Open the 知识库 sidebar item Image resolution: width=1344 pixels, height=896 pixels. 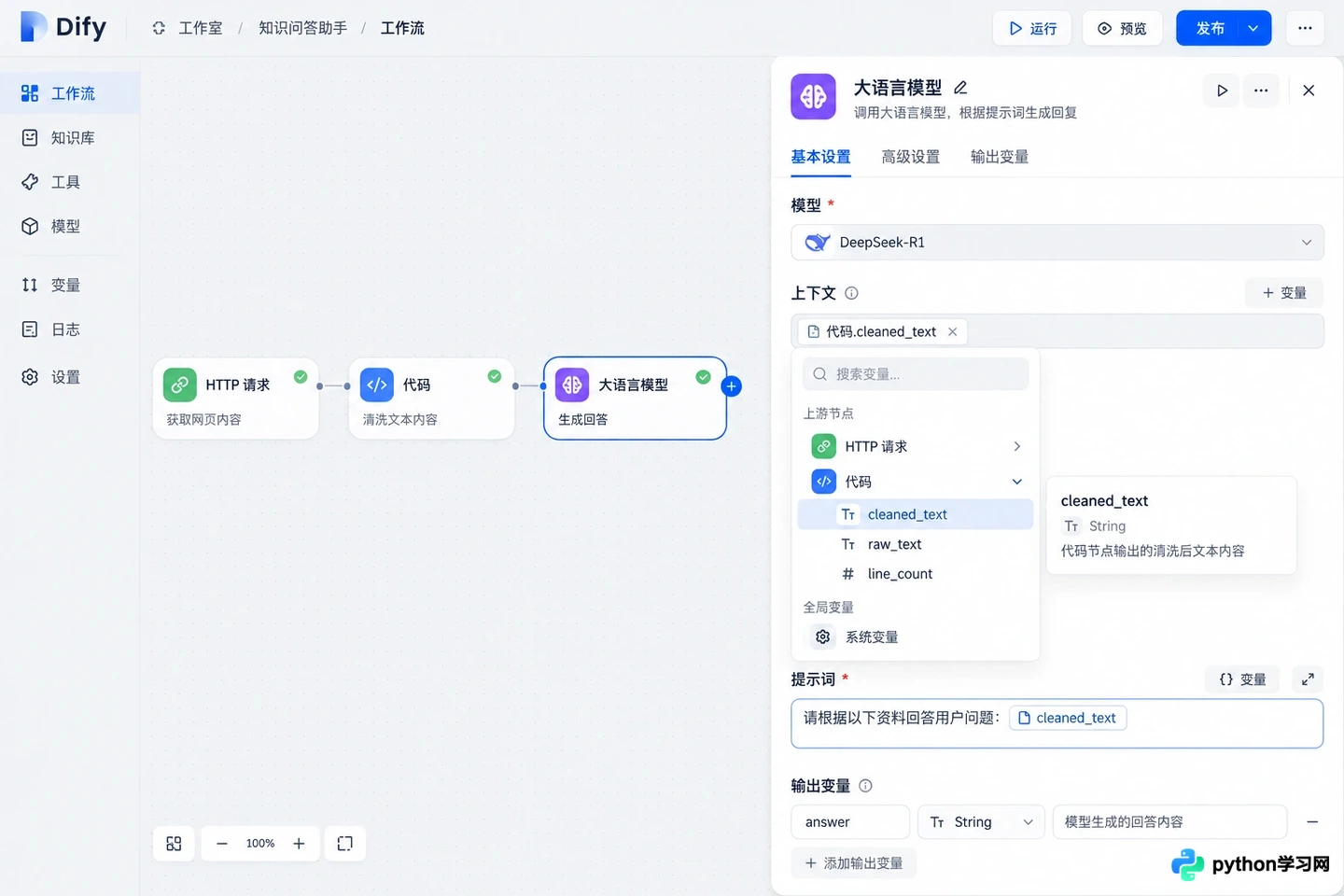coord(70,138)
